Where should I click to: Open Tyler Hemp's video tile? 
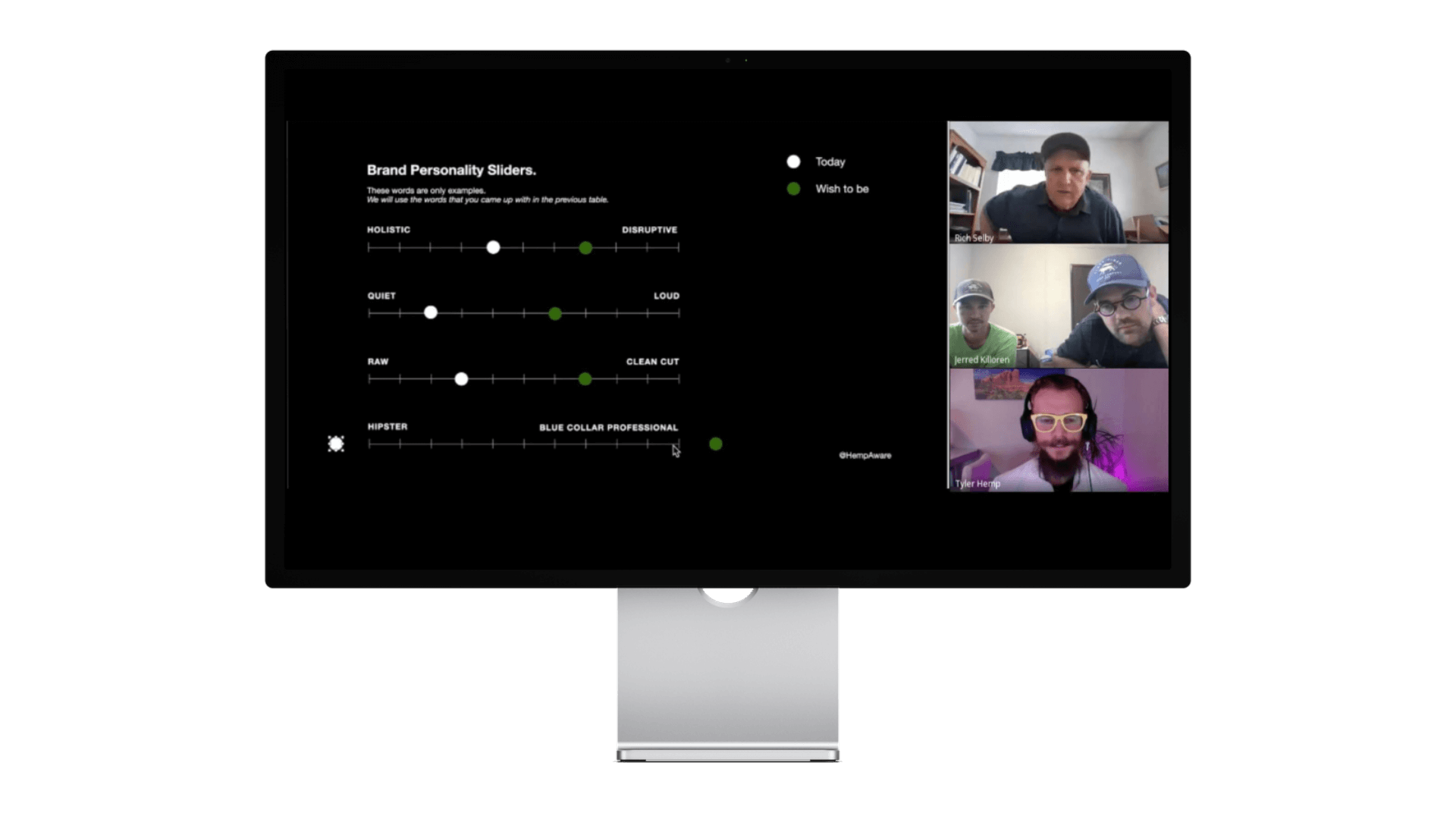pos(1058,430)
